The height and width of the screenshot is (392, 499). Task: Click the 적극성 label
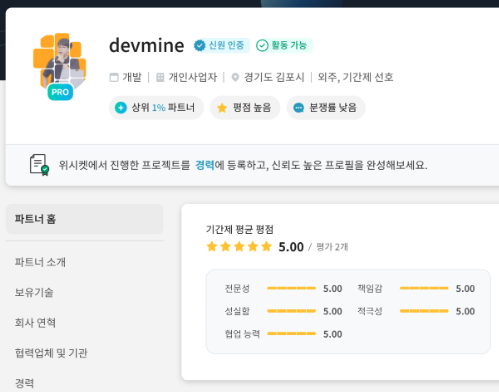click(370, 311)
